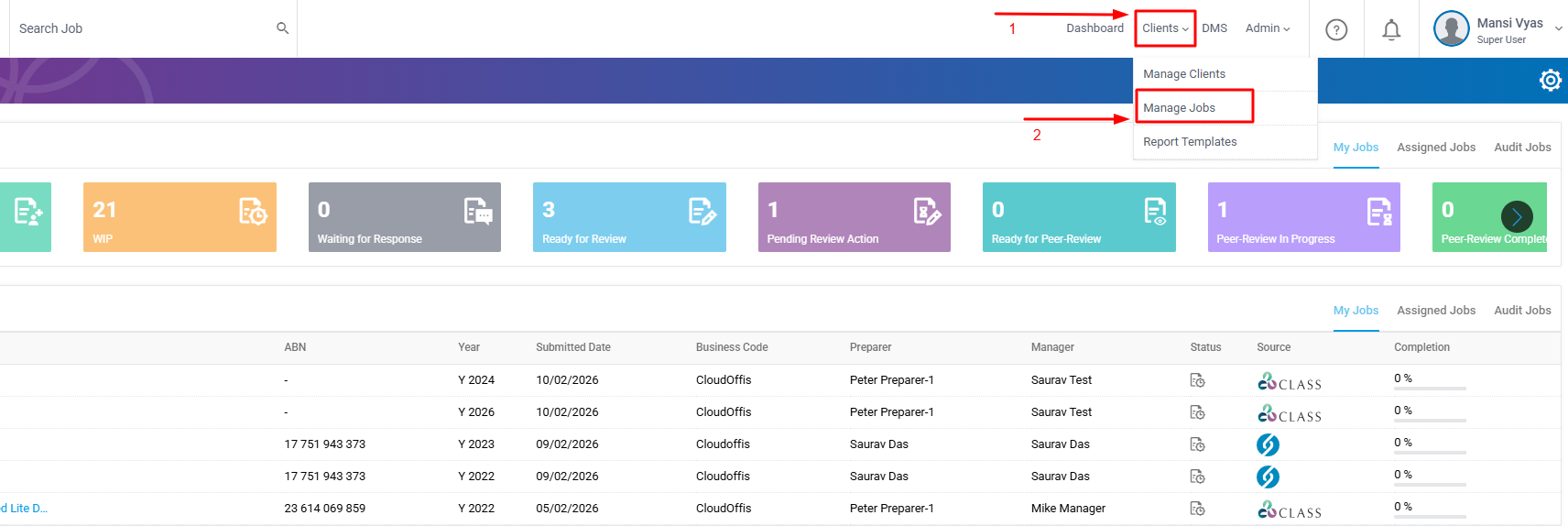Click the Search Job input field
The width and height of the screenshot is (1568, 526).
pos(137,28)
